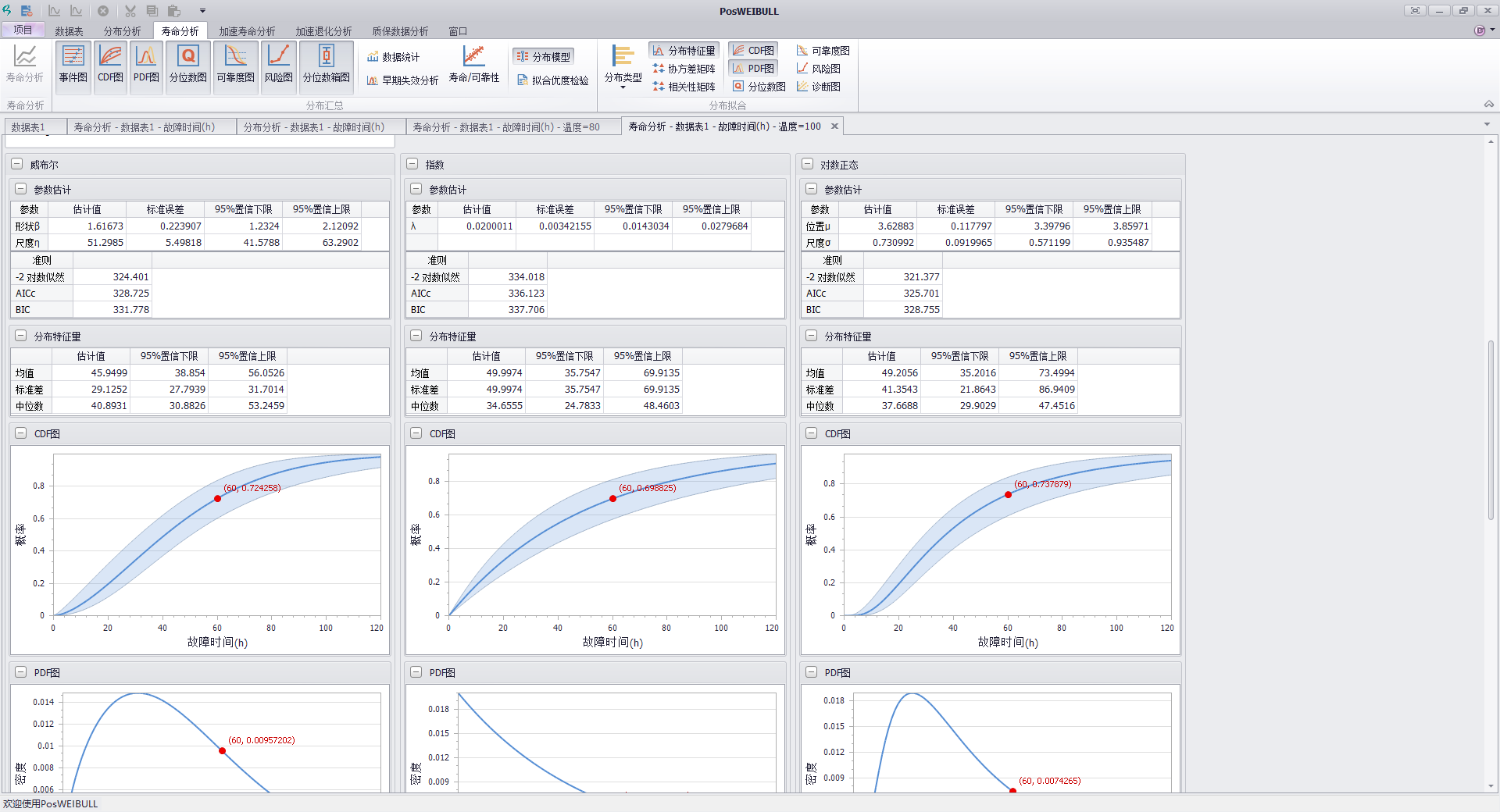Image resolution: width=1500 pixels, height=812 pixels.
Task: Click the 位置μ estimate 3.62883
Action: coord(895,226)
